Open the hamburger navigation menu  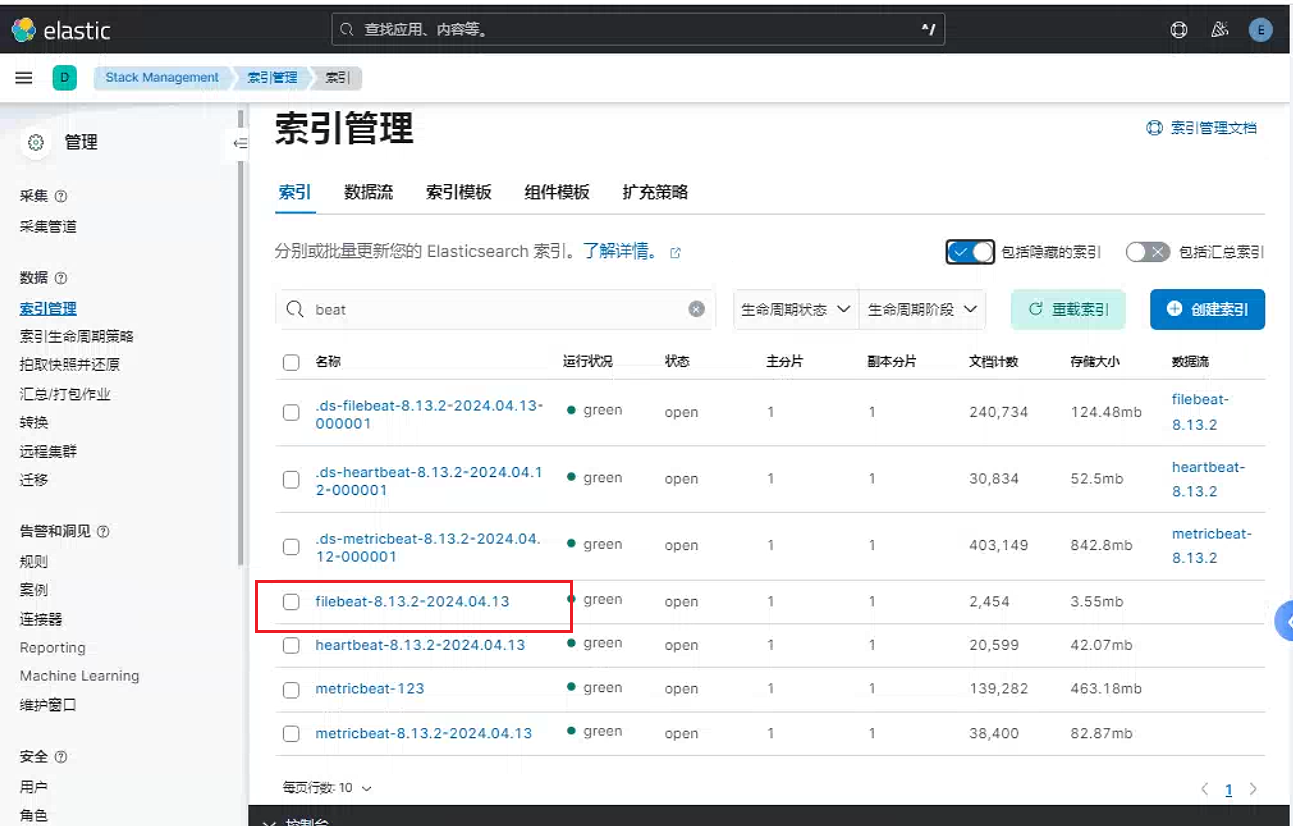[x=24, y=77]
